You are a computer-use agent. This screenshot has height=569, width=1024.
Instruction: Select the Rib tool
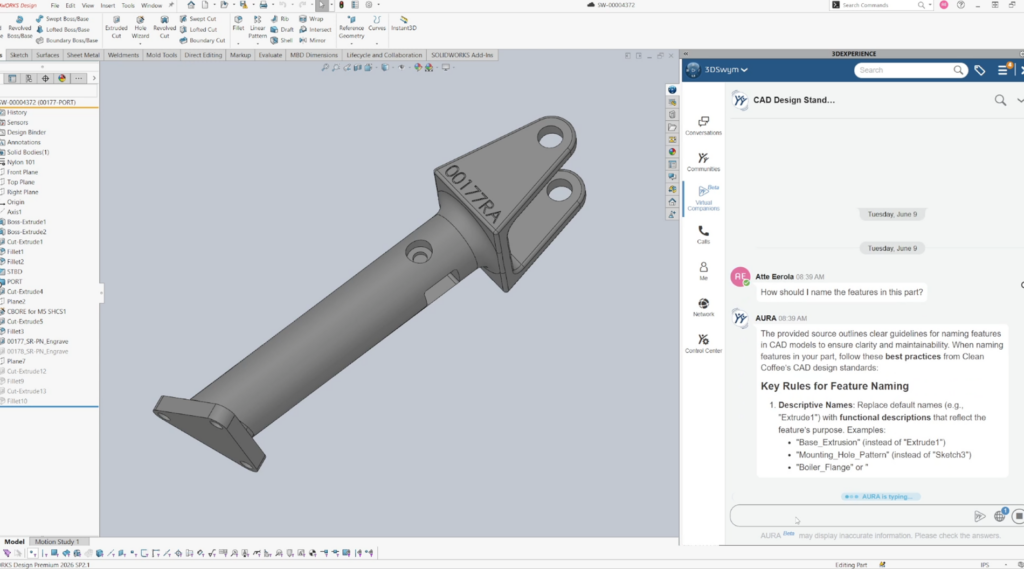tap(280, 19)
